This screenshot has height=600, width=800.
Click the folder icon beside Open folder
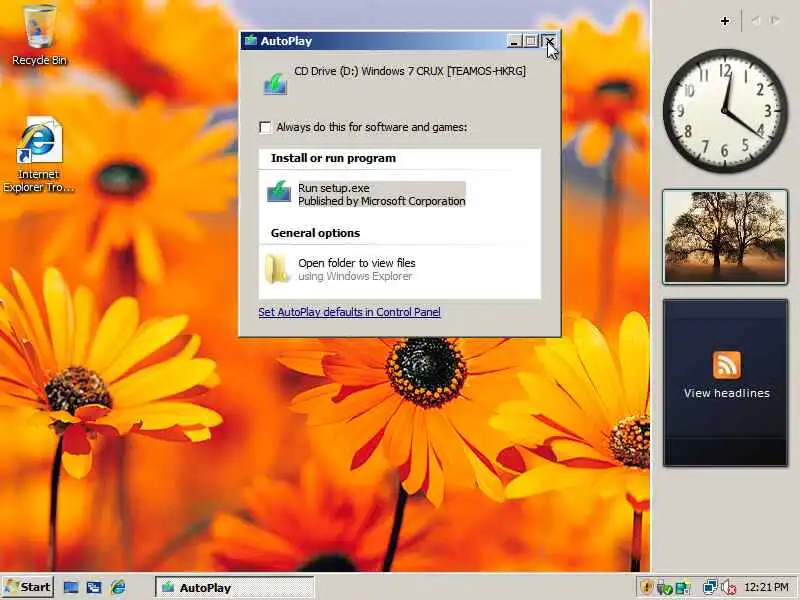tap(277, 269)
